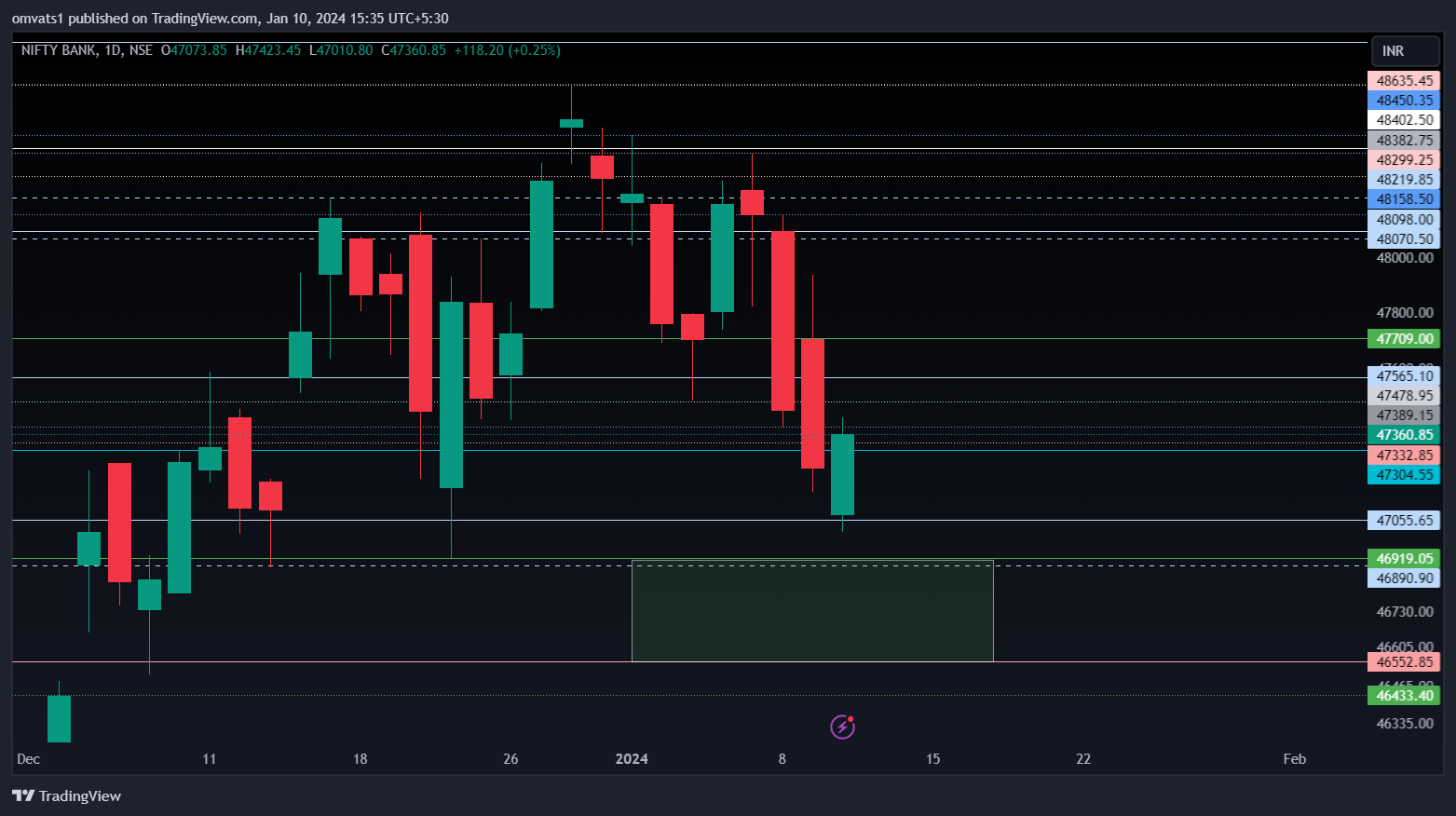
Task: Click the 2024 year label on time axis
Action: 632,759
